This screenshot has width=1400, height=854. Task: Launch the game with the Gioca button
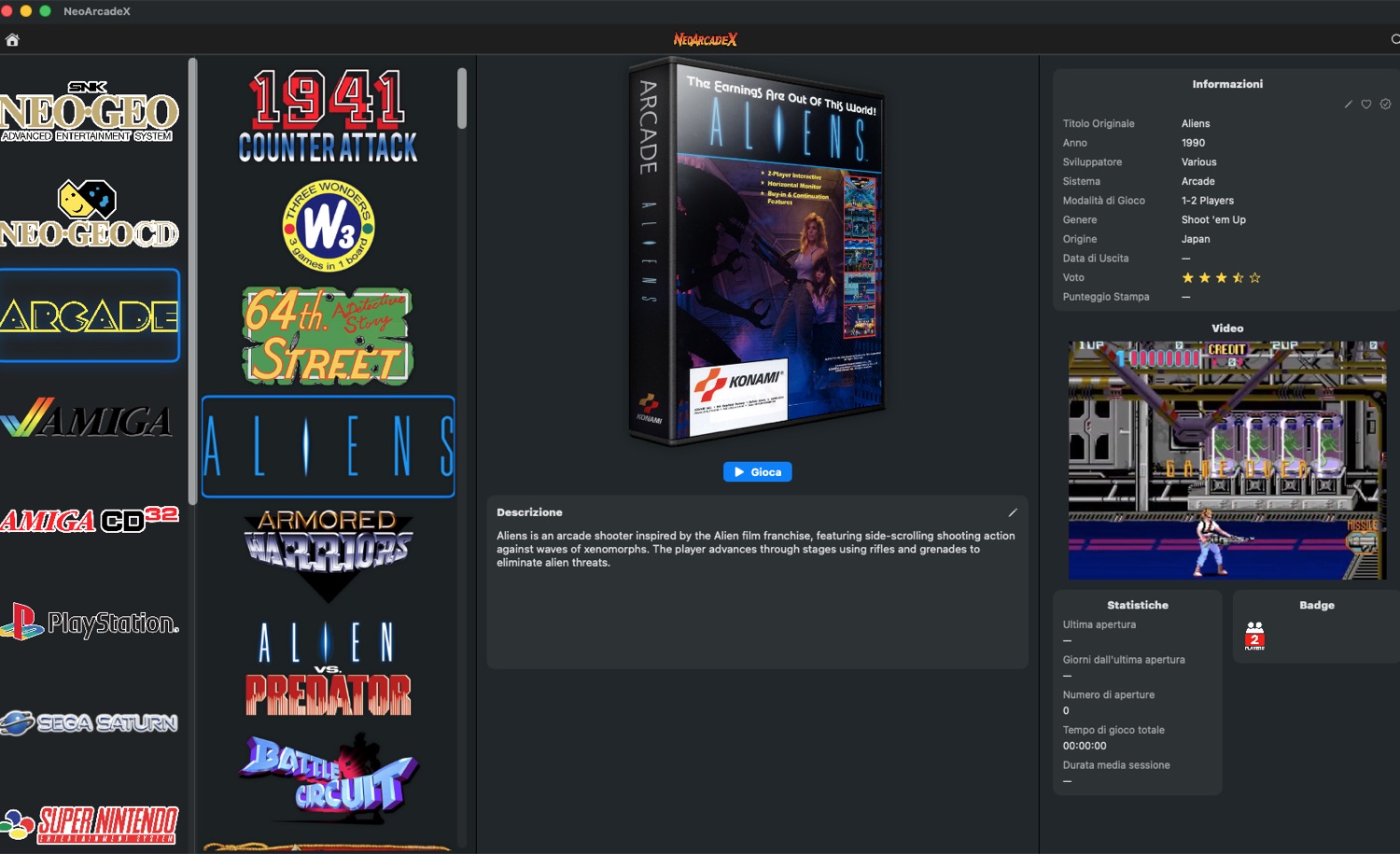tap(757, 472)
